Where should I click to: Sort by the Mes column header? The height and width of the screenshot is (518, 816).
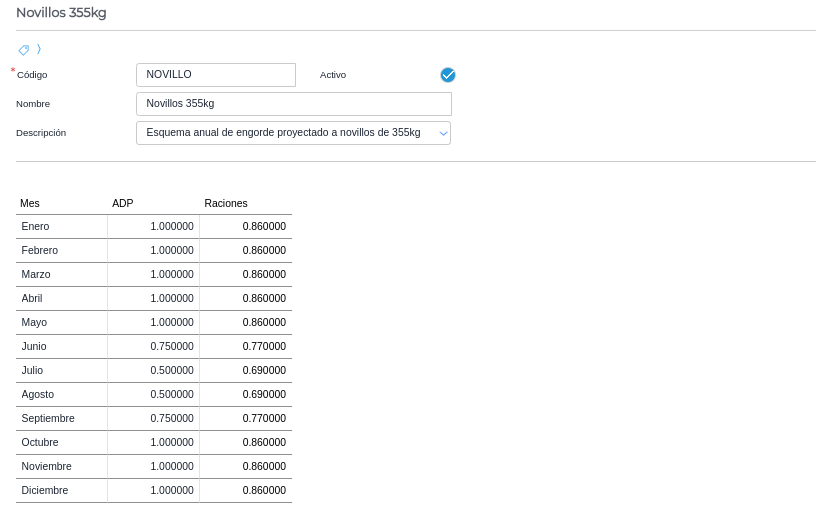[30, 203]
